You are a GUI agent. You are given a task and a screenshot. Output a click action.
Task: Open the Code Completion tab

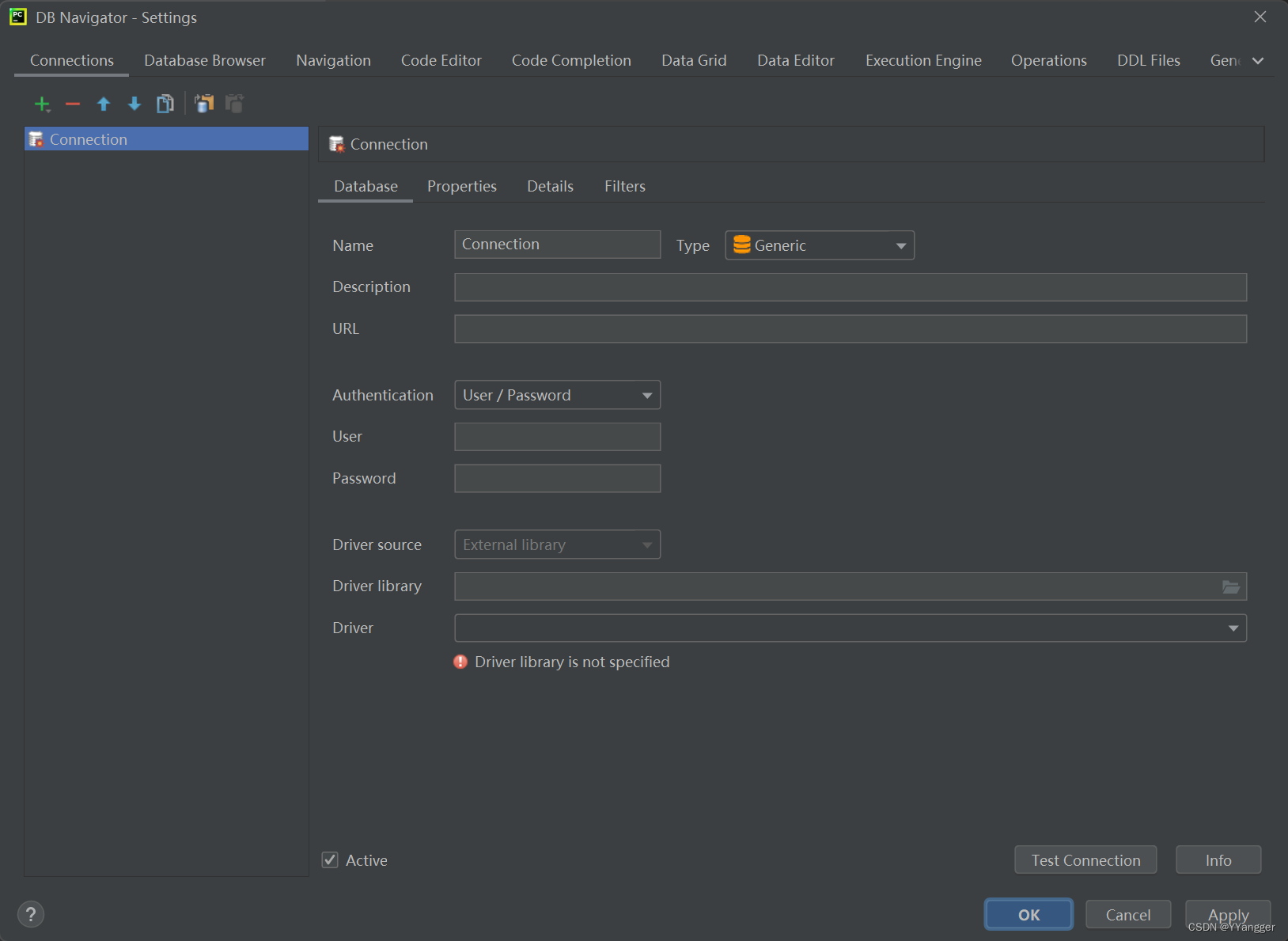coord(571,61)
